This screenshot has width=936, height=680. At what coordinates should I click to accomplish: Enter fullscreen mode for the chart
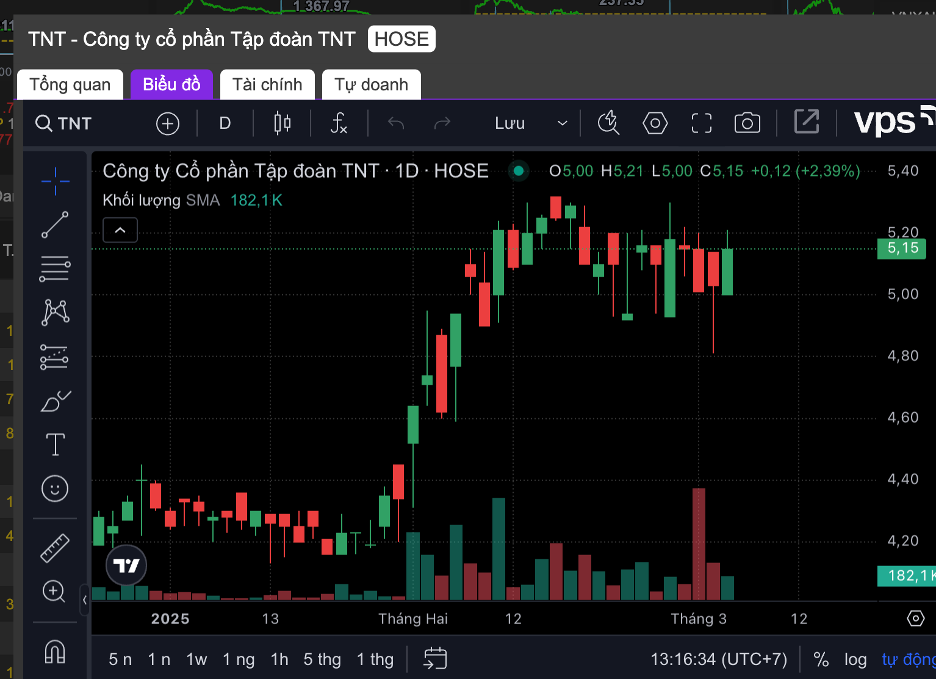(x=702, y=123)
